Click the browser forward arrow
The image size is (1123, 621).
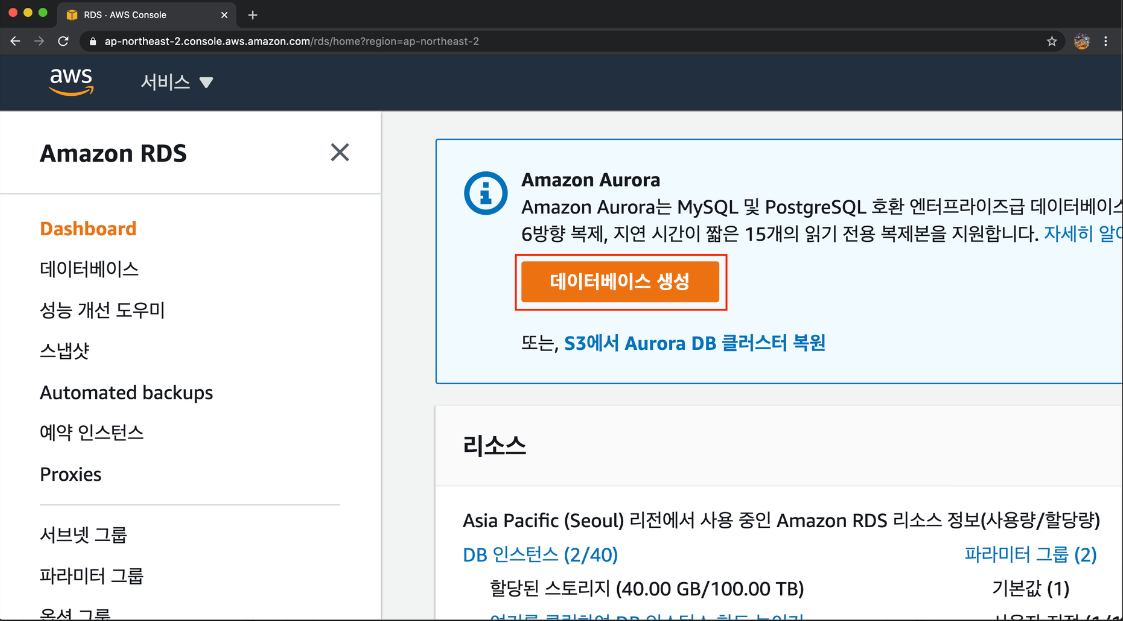(39, 41)
